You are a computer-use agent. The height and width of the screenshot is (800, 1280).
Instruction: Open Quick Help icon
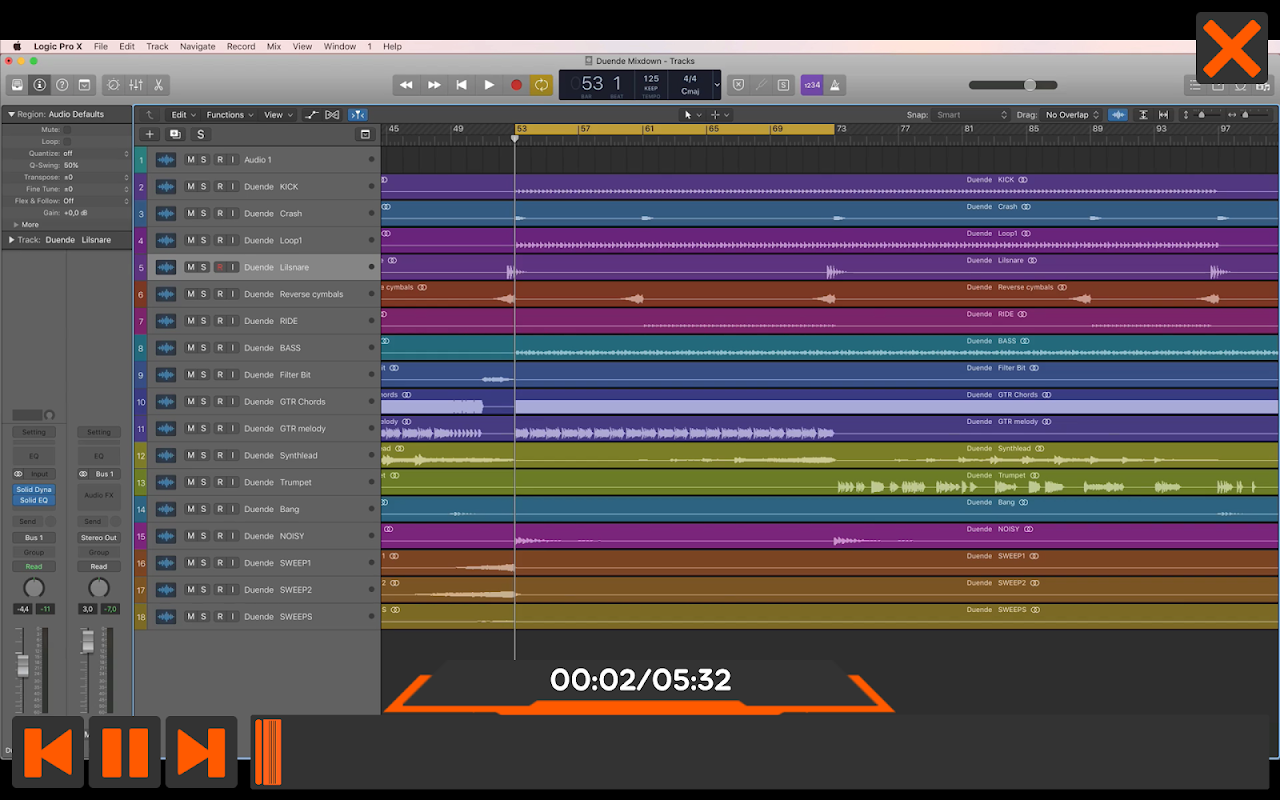pos(62,85)
